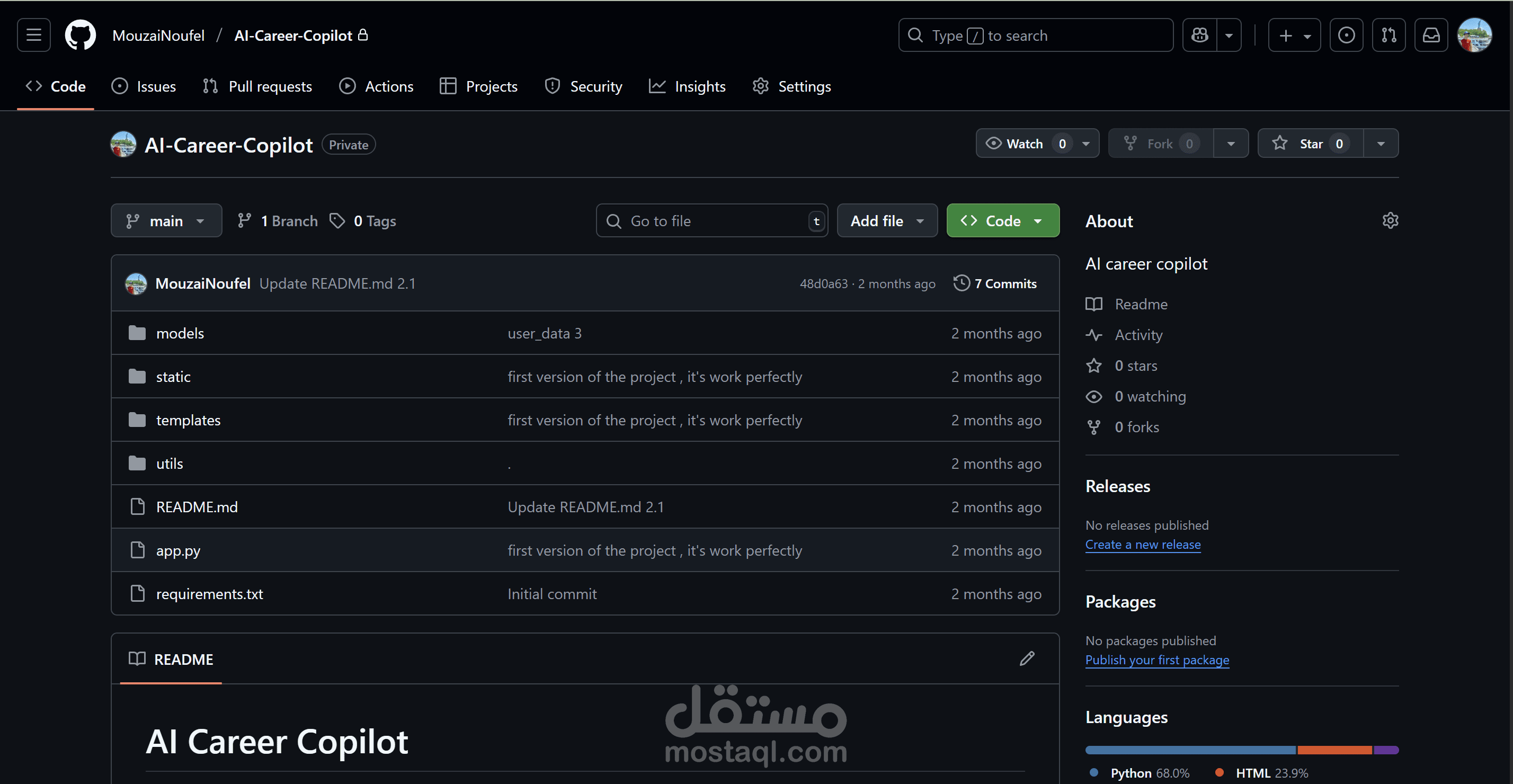Switch to the Issues tab
The image size is (1513, 784).
coord(144,86)
